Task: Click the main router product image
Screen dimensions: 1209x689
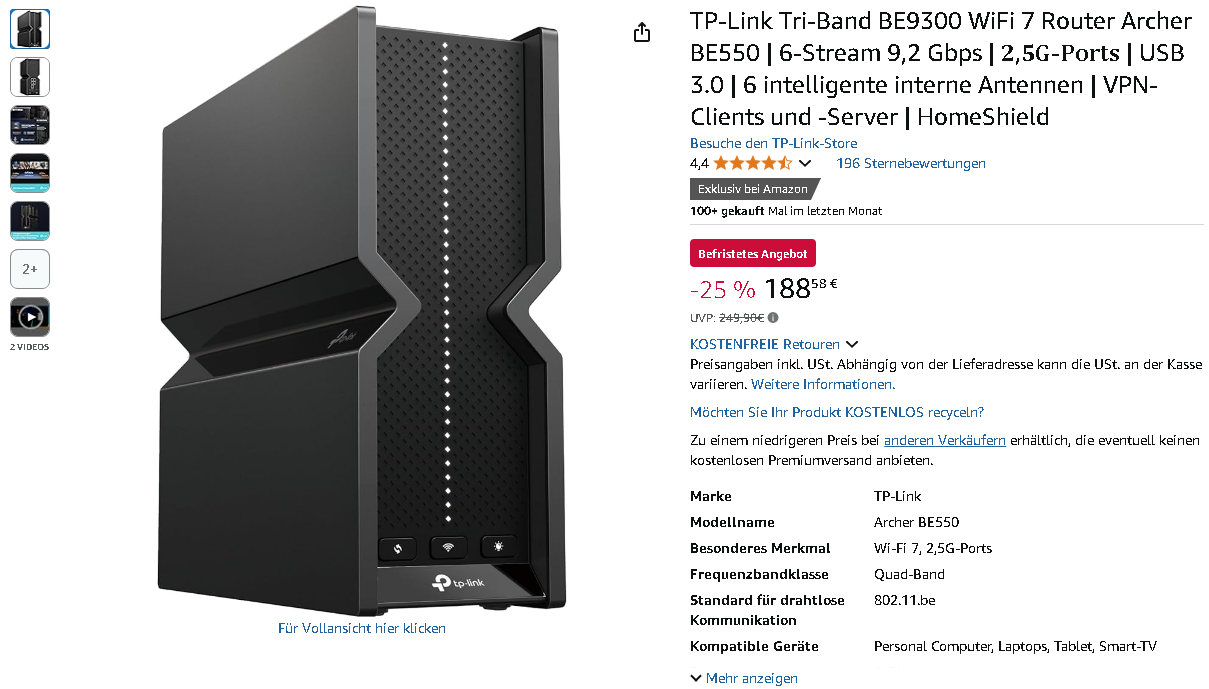Action: (x=363, y=312)
